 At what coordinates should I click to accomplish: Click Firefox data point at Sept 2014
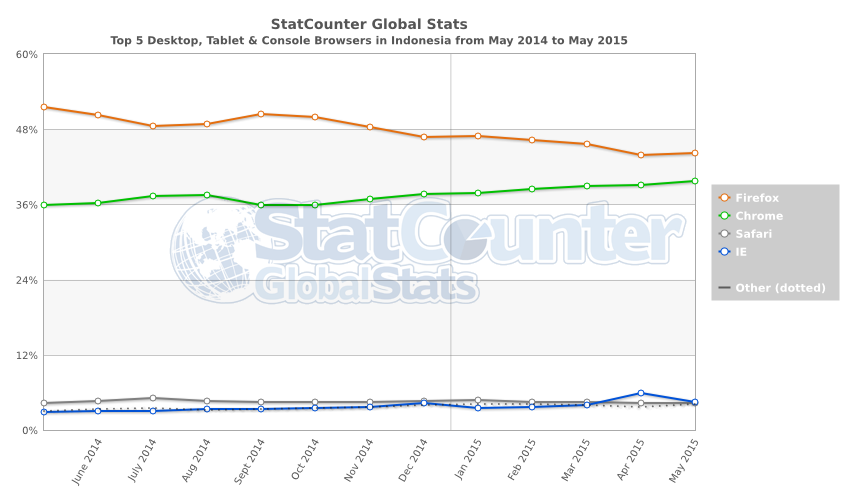pyautogui.click(x=260, y=114)
